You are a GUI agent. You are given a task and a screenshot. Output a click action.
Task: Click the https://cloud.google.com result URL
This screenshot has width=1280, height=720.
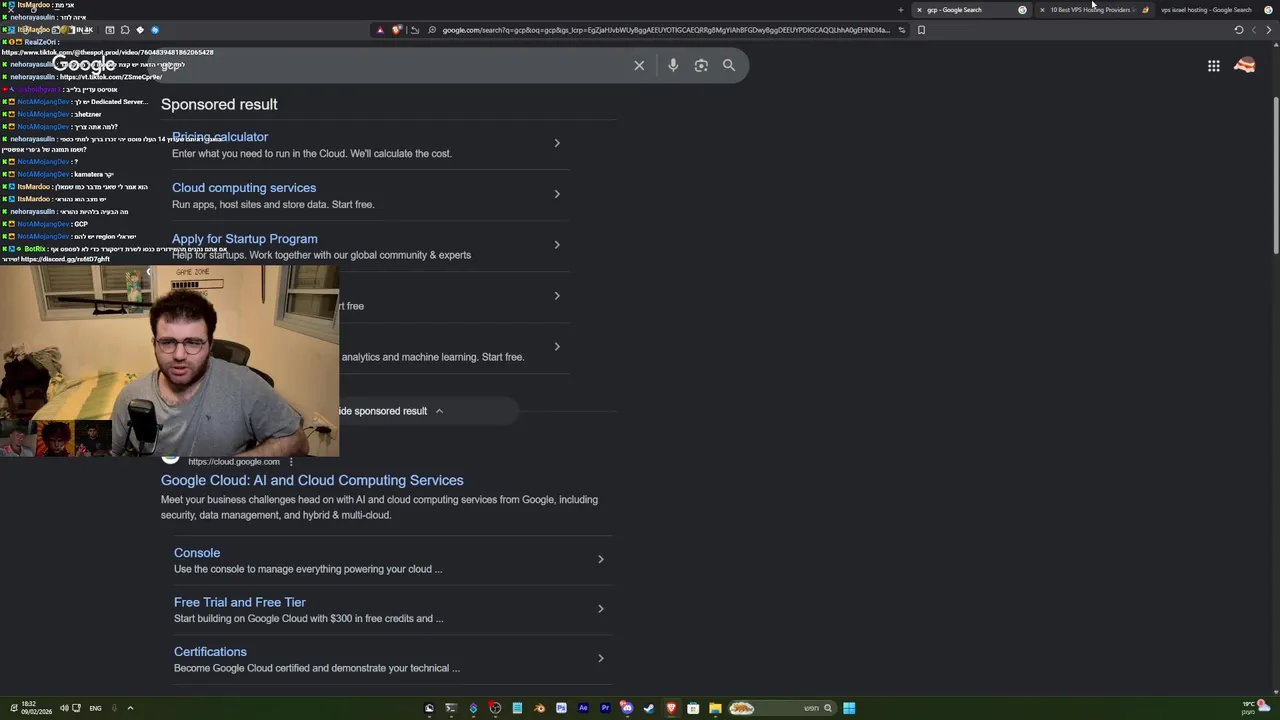(x=234, y=462)
